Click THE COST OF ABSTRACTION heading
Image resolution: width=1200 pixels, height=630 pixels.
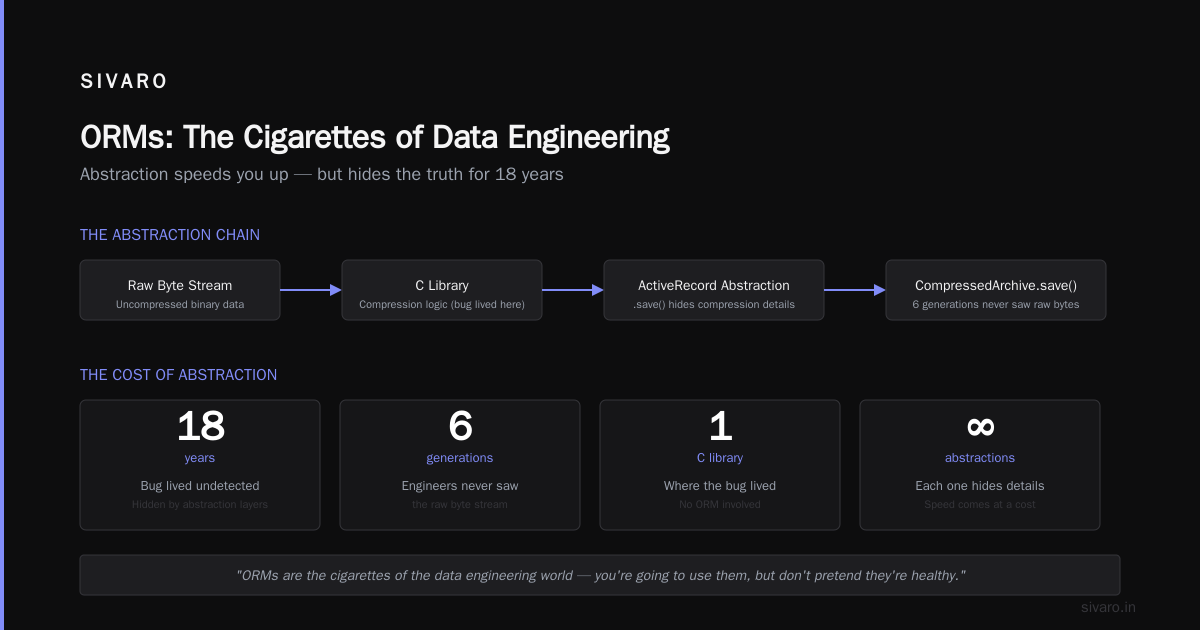click(x=179, y=375)
